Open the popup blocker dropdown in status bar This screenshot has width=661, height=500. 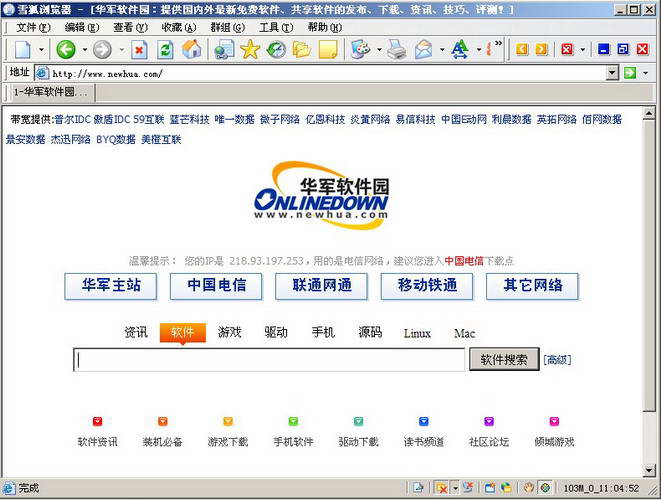(455, 488)
